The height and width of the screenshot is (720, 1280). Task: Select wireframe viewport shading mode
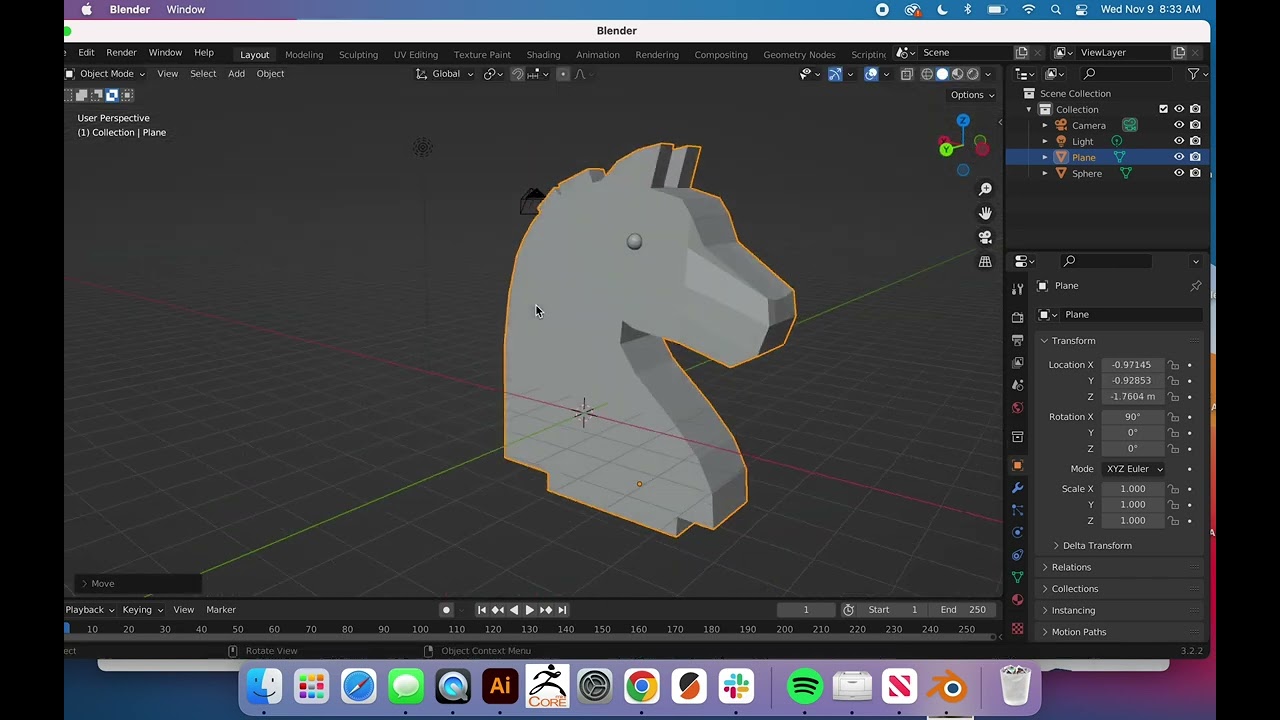pos(927,74)
